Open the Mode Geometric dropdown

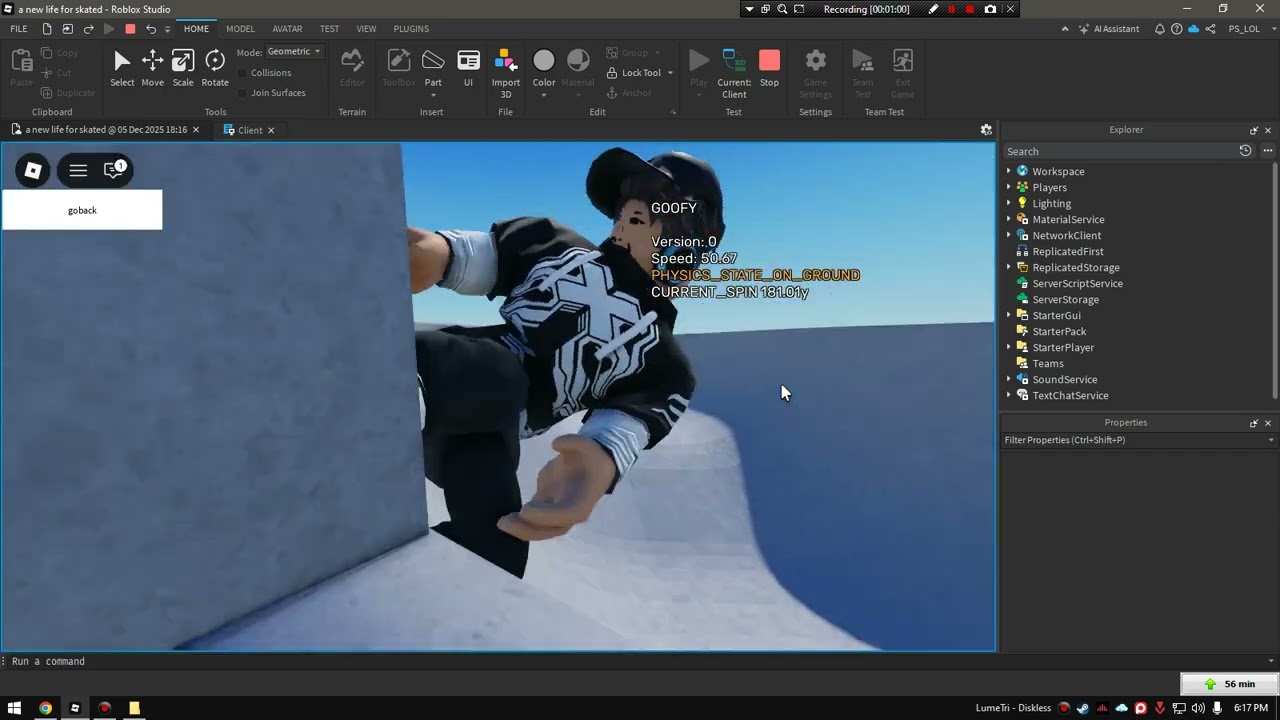coord(294,51)
